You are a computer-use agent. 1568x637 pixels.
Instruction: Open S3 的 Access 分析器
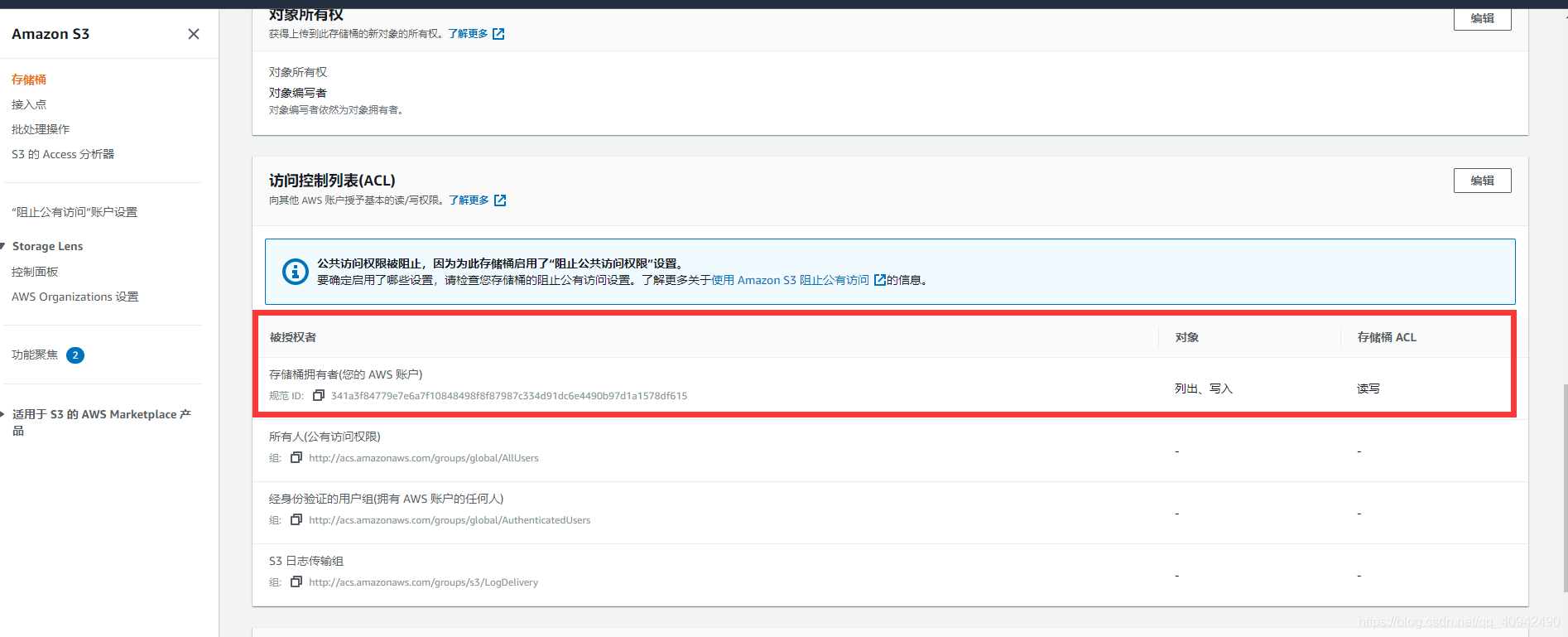click(63, 154)
